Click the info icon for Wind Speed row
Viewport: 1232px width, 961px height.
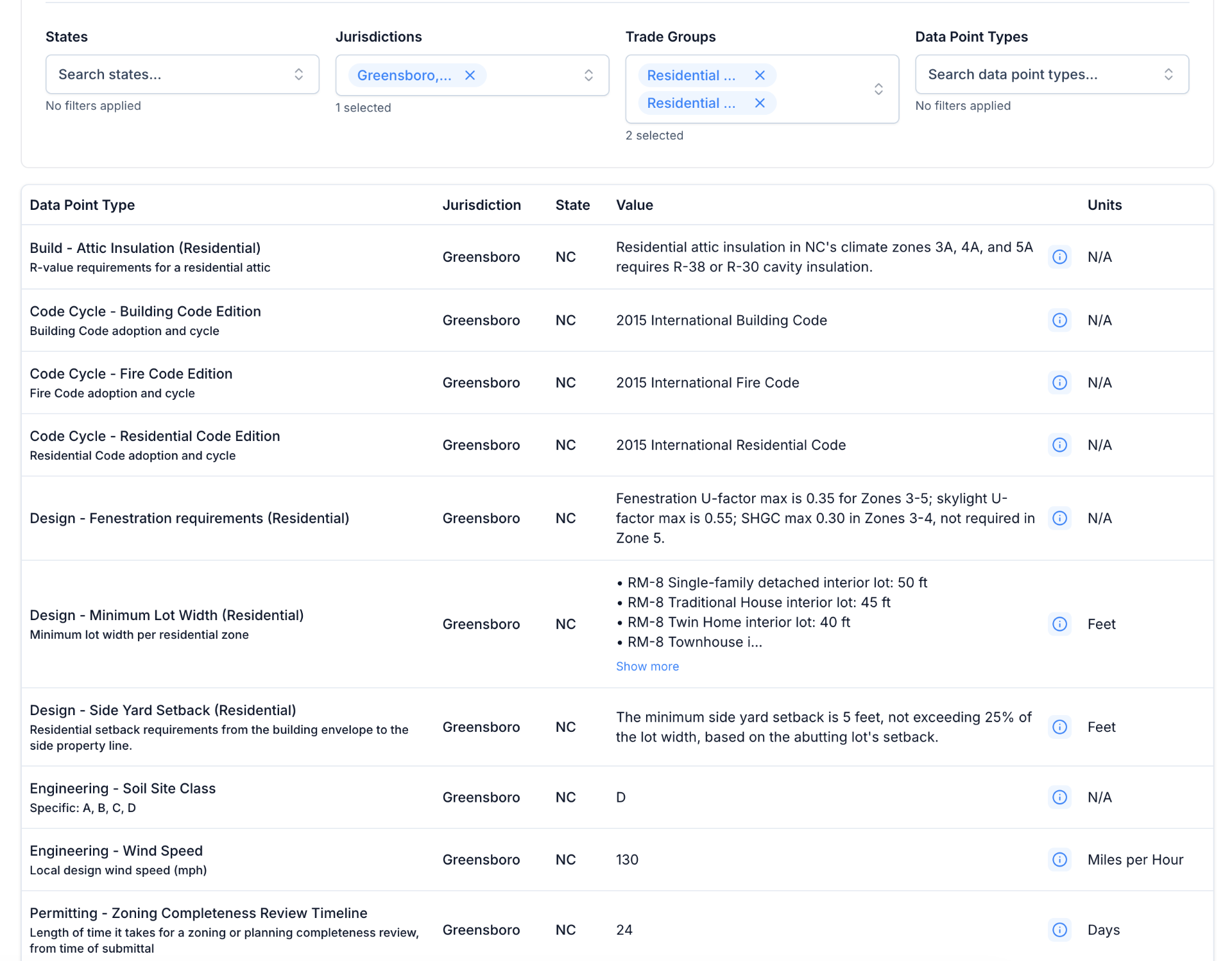point(1059,860)
